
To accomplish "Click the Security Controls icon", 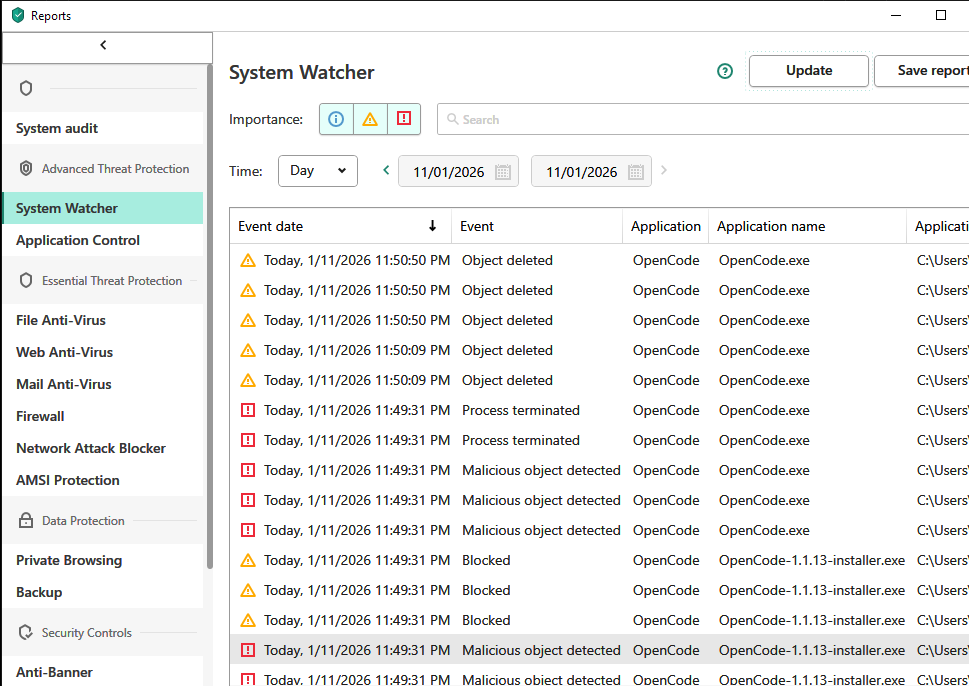I will point(26,632).
